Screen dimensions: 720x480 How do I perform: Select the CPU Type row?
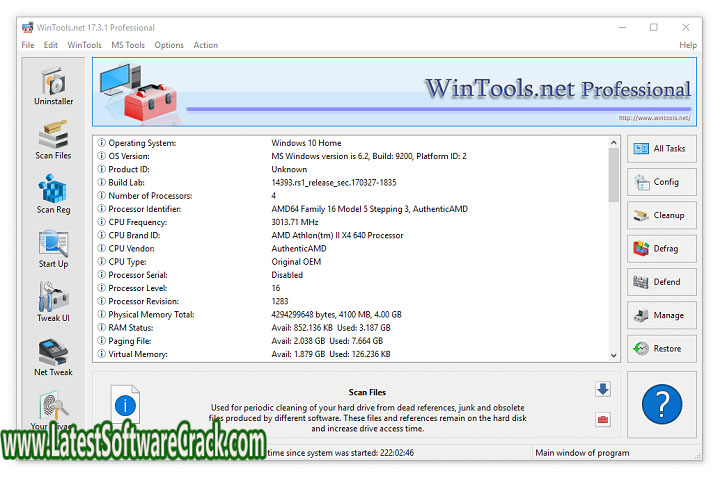pyautogui.click(x=351, y=262)
